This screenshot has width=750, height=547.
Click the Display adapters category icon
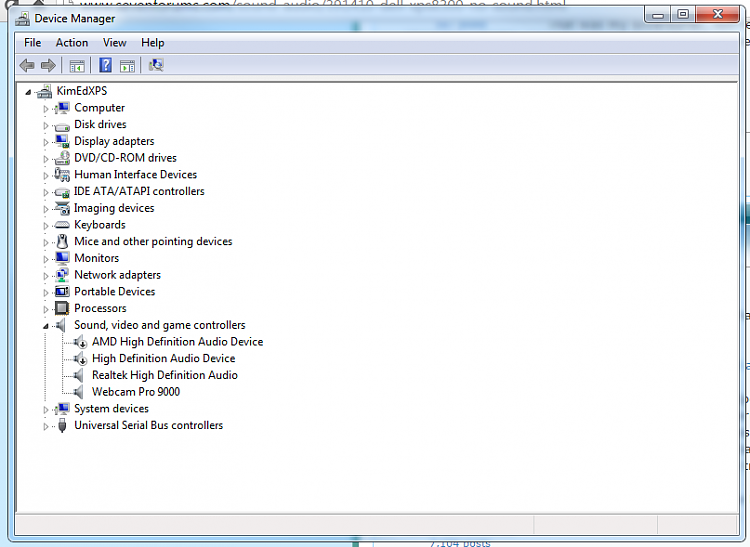62,141
